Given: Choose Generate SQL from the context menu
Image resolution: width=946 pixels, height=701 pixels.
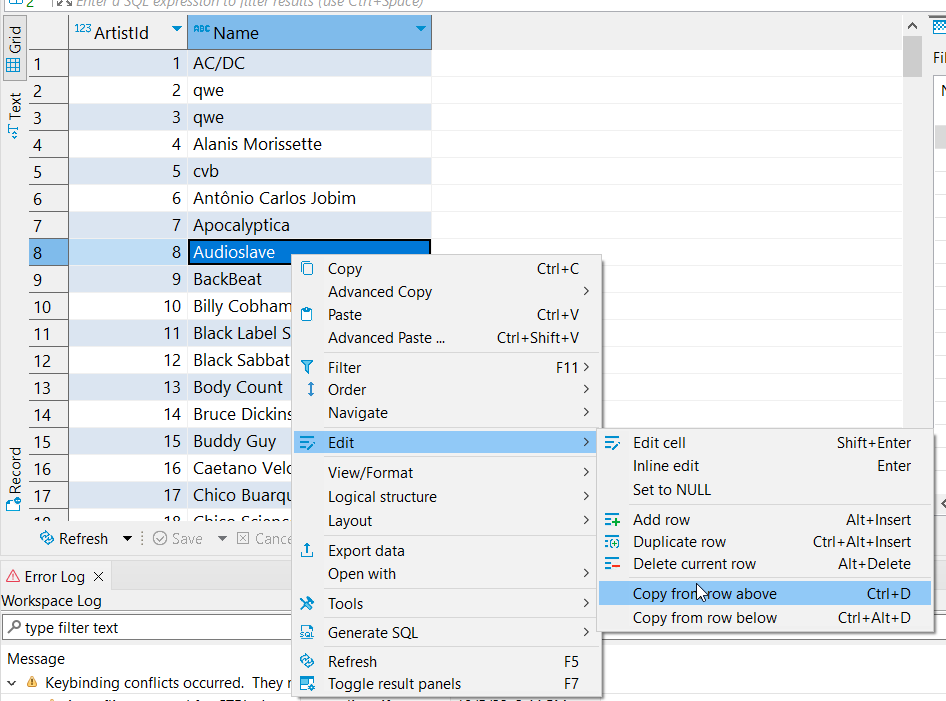Looking at the screenshot, I should pos(374,632).
